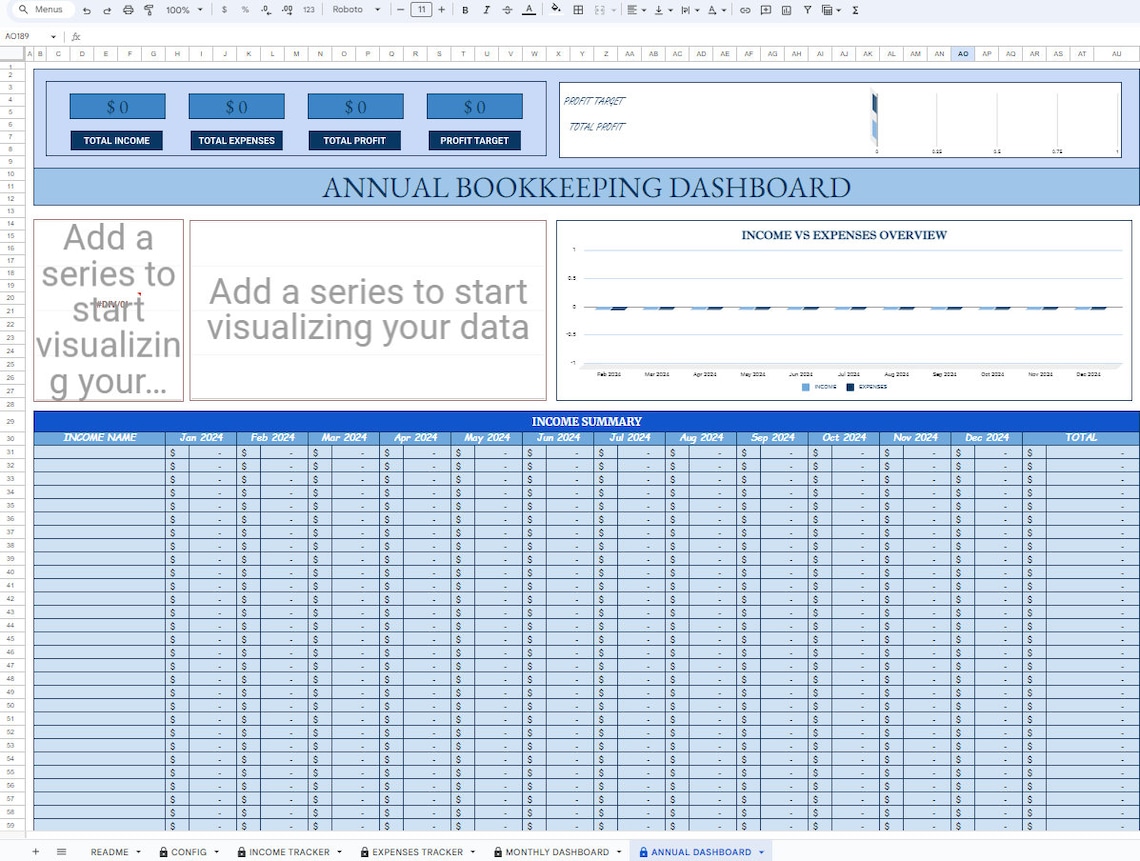1140x861 pixels.
Task: Click the insert comment icon
Action: tap(765, 9)
